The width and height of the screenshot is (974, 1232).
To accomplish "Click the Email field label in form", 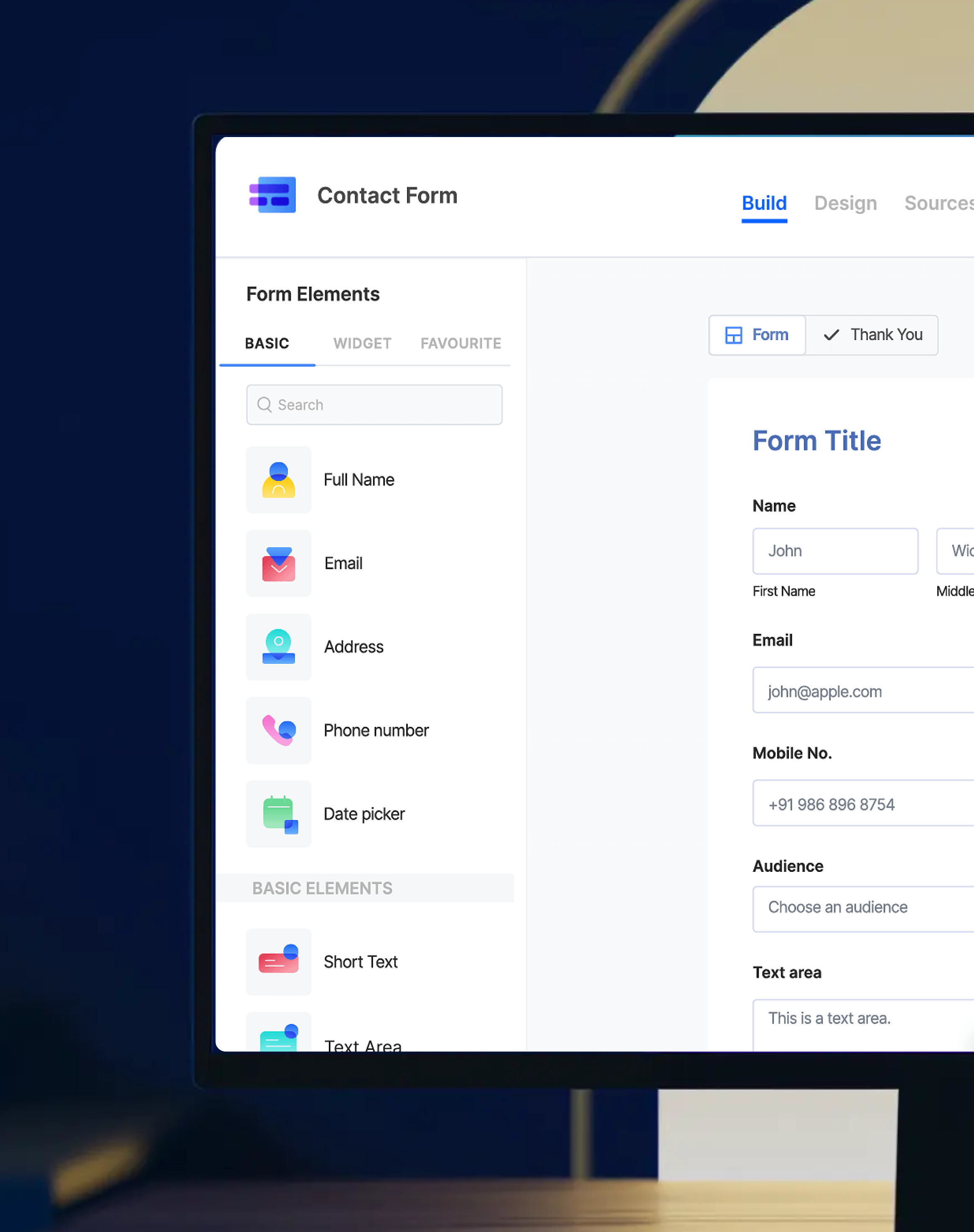I will pyautogui.click(x=772, y=640).
